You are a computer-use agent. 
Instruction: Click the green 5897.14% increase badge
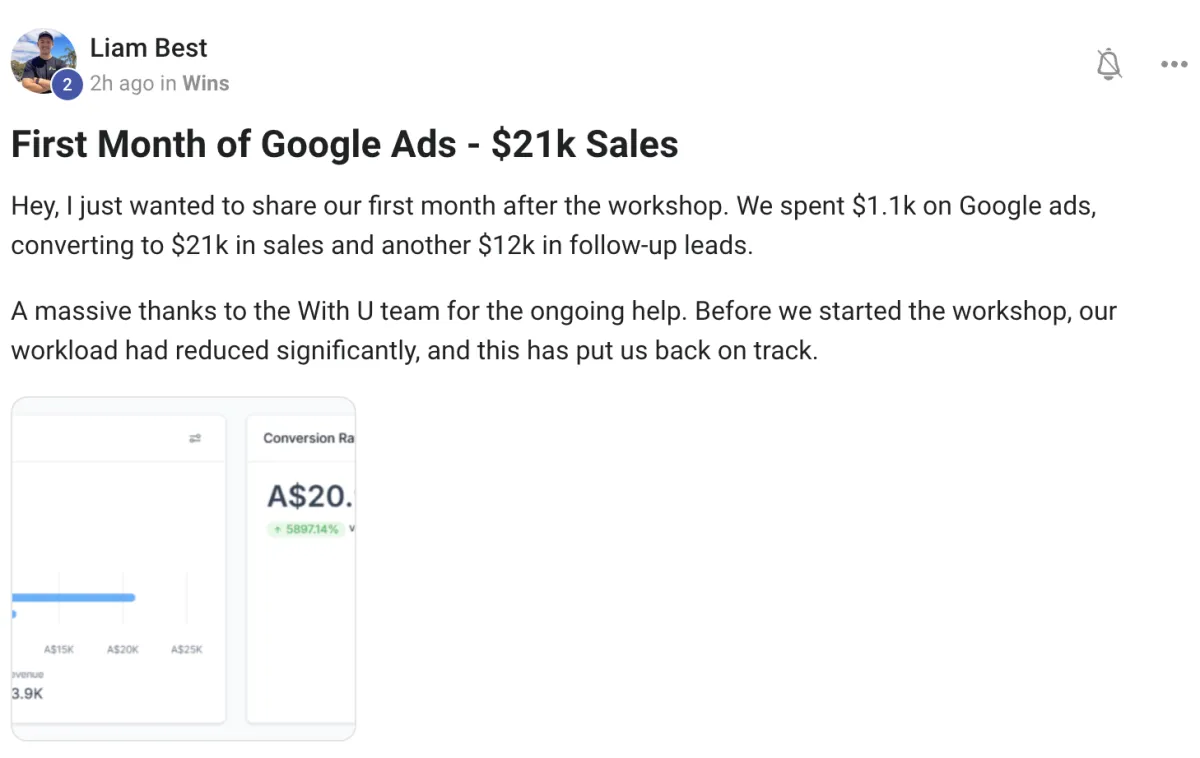pos(306,529)
